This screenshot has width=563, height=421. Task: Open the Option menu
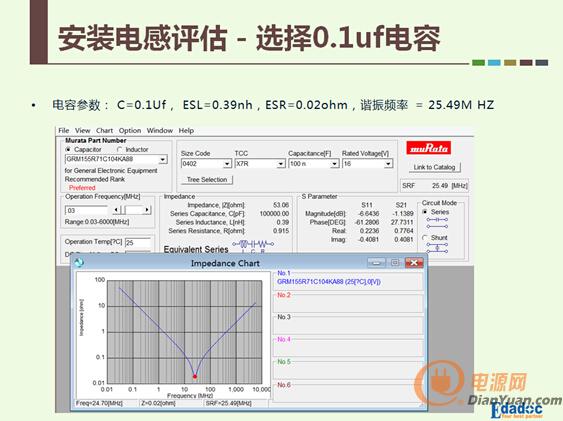[130, 131]
